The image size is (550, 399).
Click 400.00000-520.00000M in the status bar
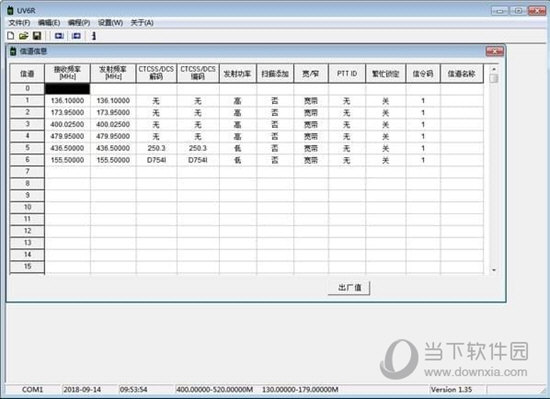pyautogui.click(x=214, y=390)
